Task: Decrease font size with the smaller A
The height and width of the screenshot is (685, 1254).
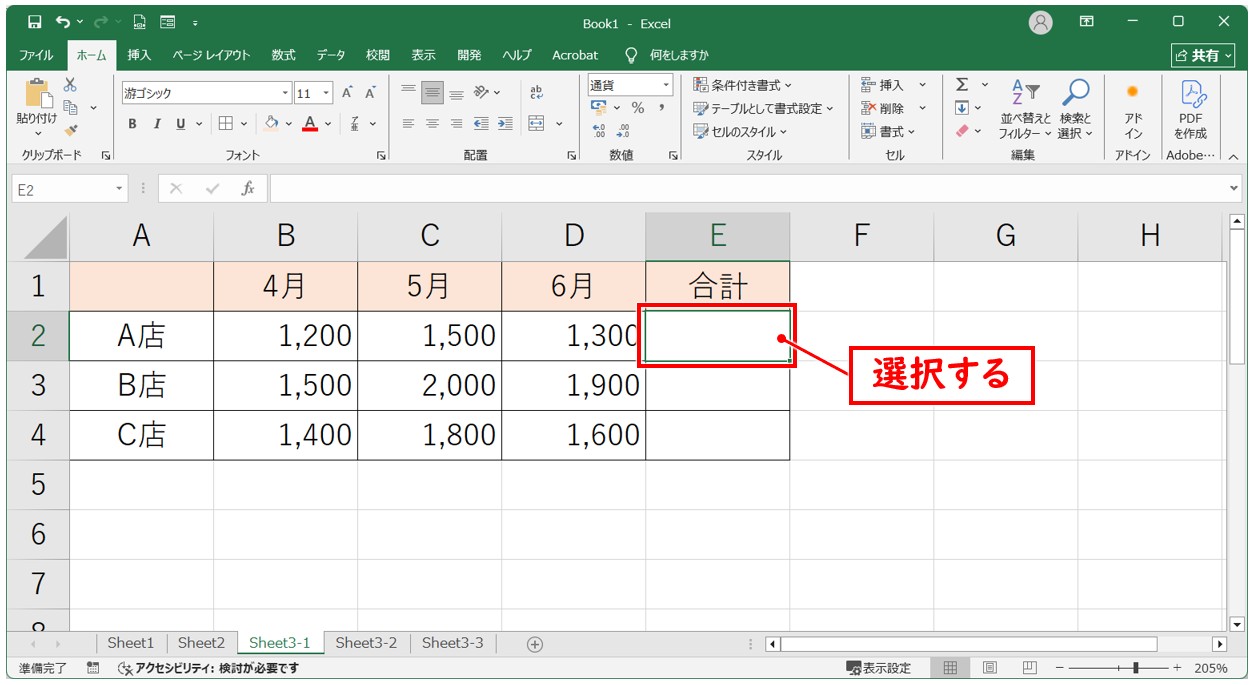Action: tap(370, 93)
